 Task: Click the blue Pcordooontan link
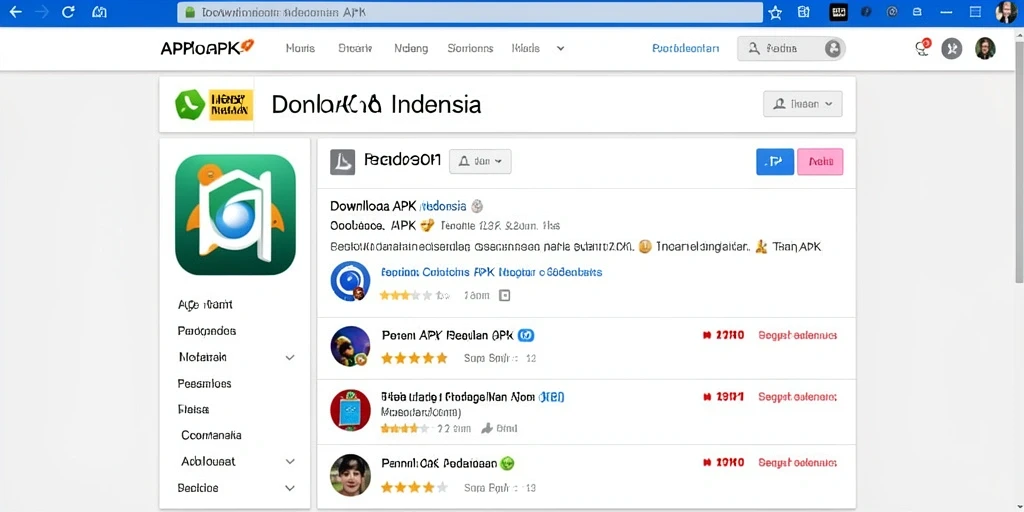click(x=686, y=48)
